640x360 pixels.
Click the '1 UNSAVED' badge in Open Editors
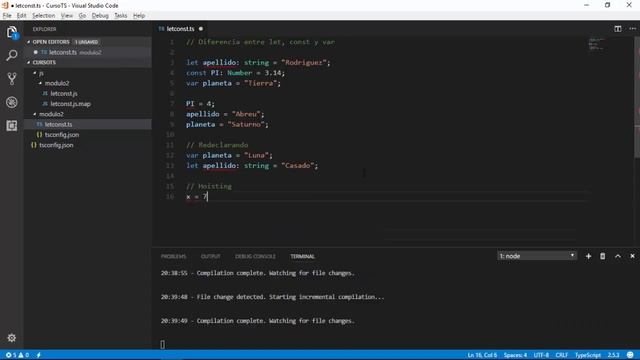[86, 42]
